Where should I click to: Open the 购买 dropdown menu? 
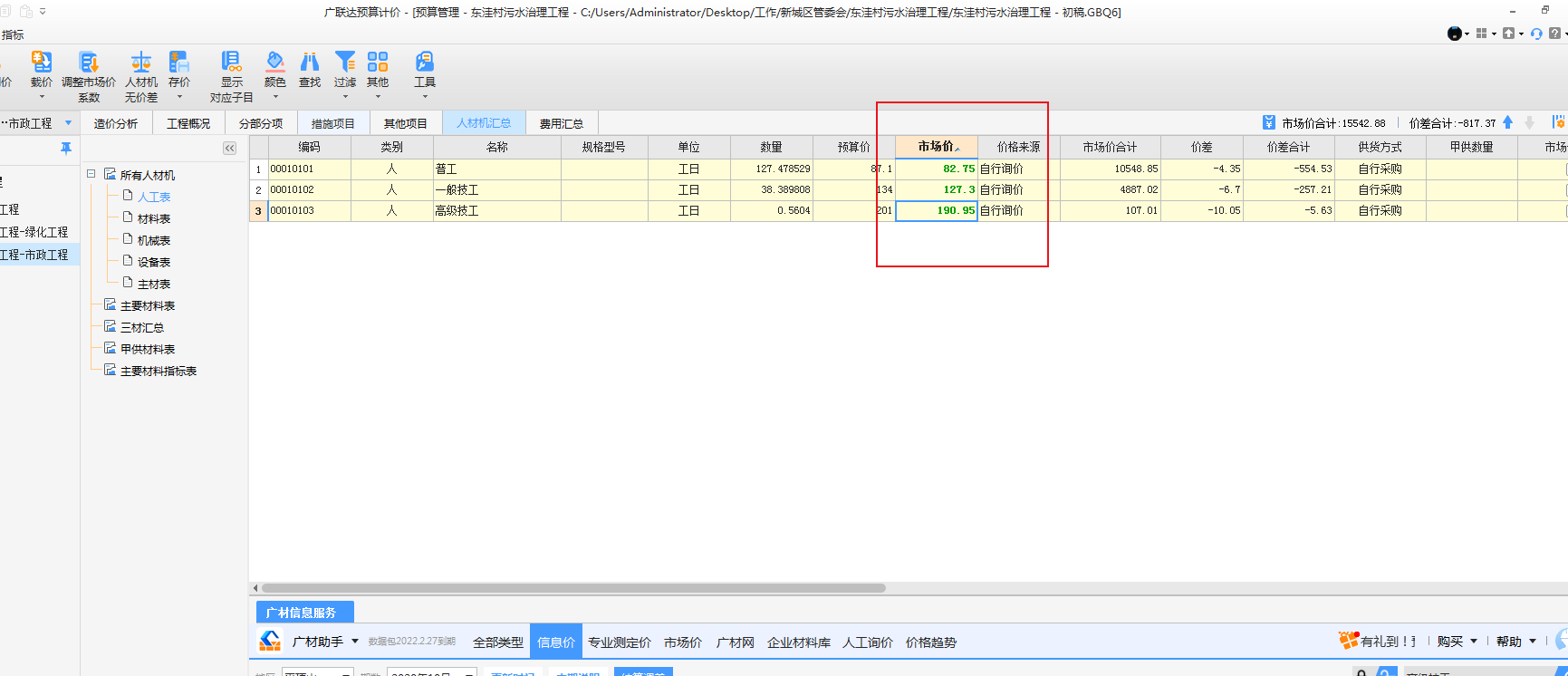pyautogui.click(x=1457, y=642)
